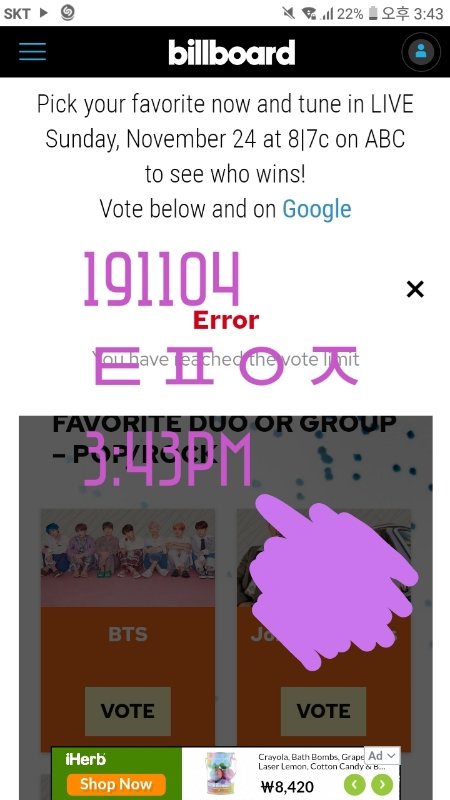Show next product in ad carousel

(x=382, y=784)
